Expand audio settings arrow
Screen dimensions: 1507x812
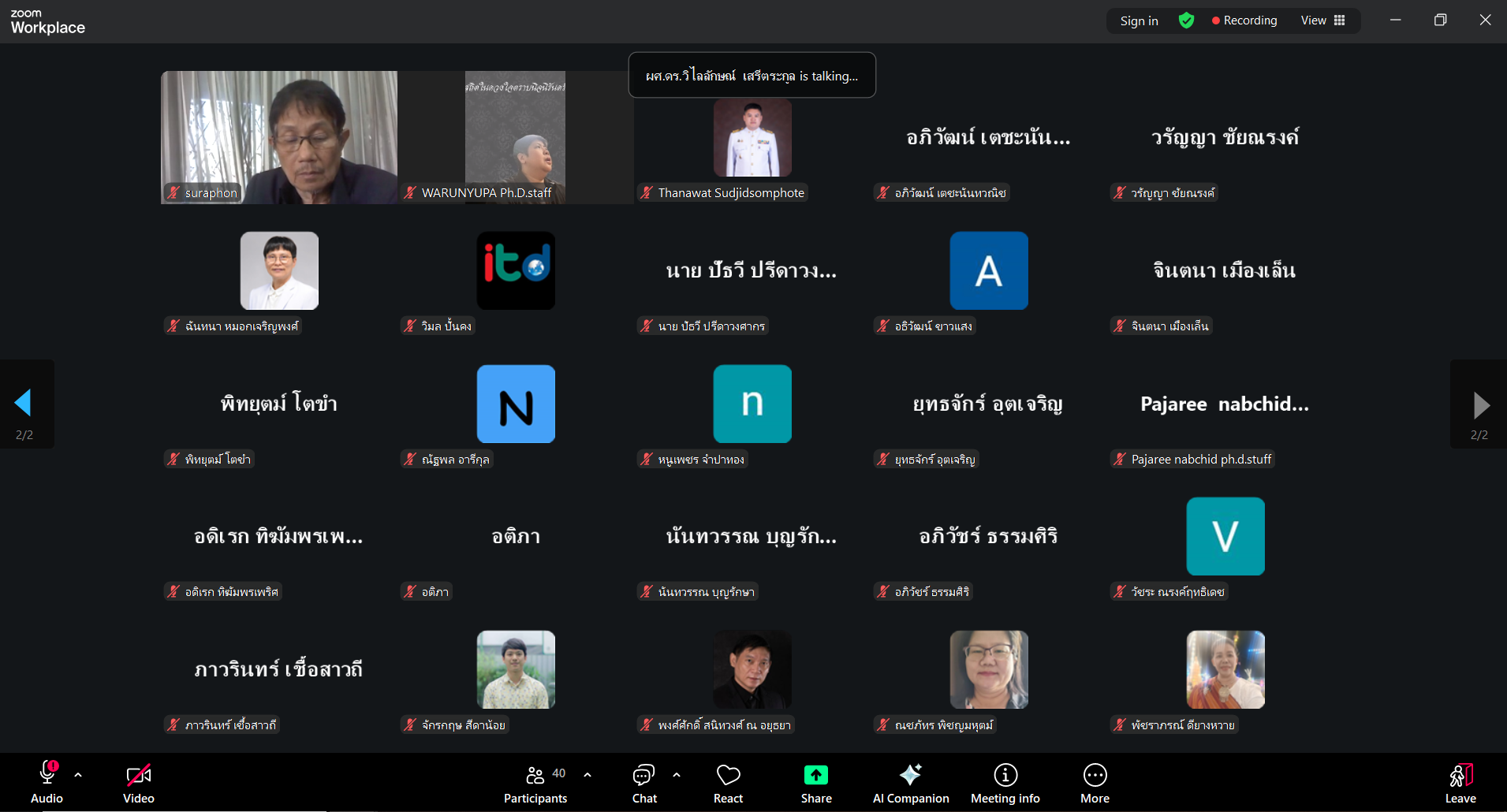tap(78, 775)
